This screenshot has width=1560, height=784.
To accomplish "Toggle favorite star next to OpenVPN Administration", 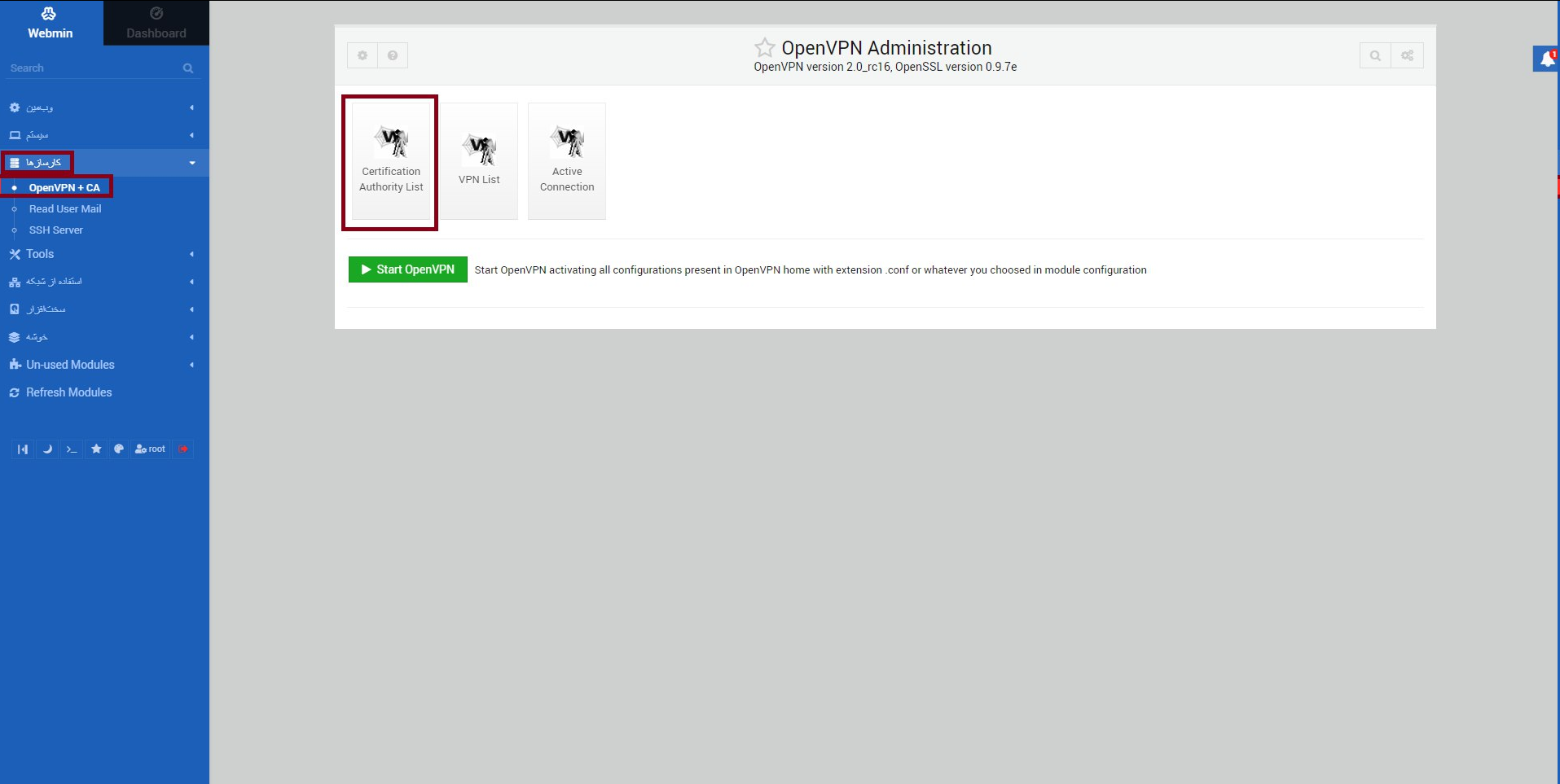I will [764, 47].
